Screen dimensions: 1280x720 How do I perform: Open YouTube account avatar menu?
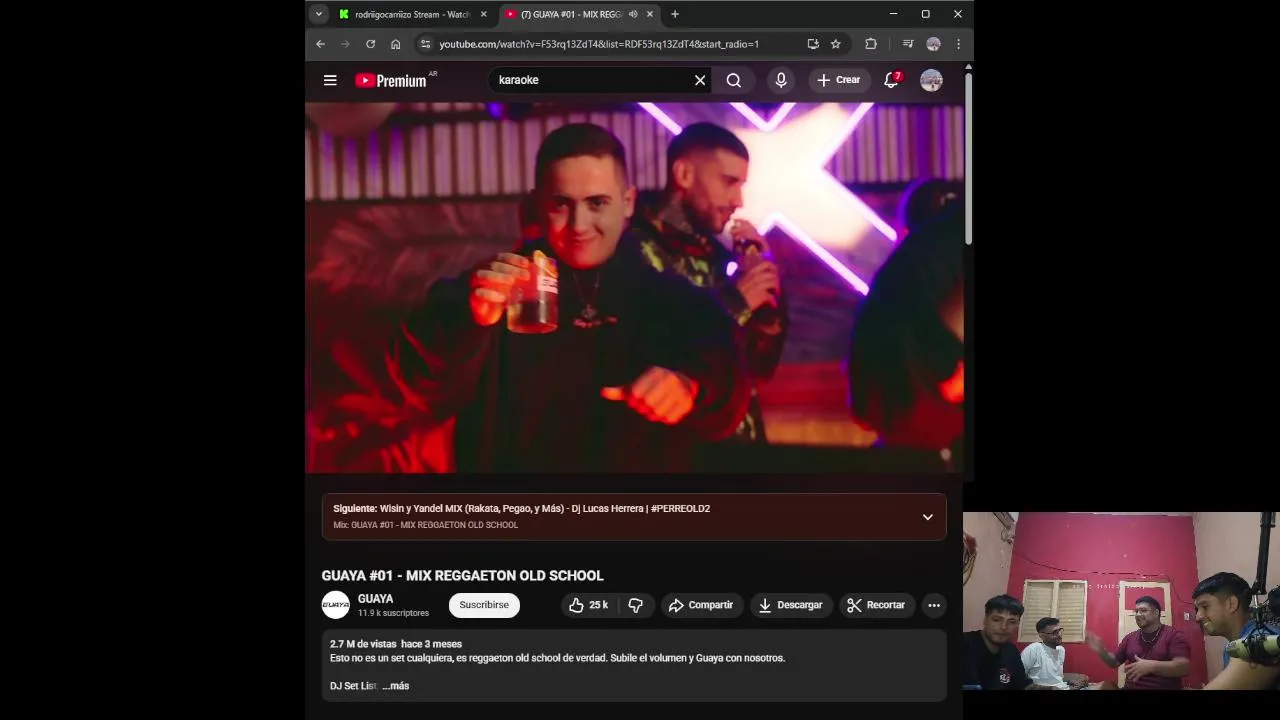931,80
